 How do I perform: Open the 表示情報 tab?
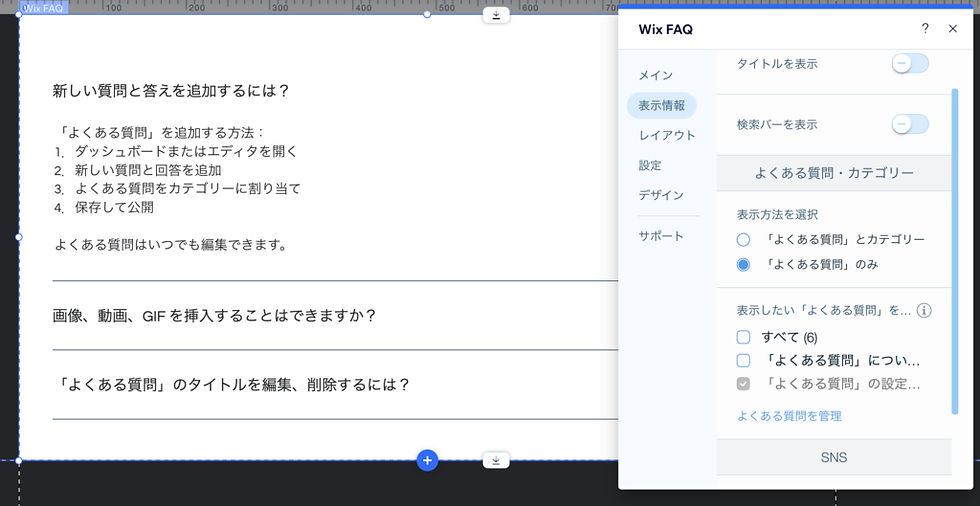coord(661,106)
